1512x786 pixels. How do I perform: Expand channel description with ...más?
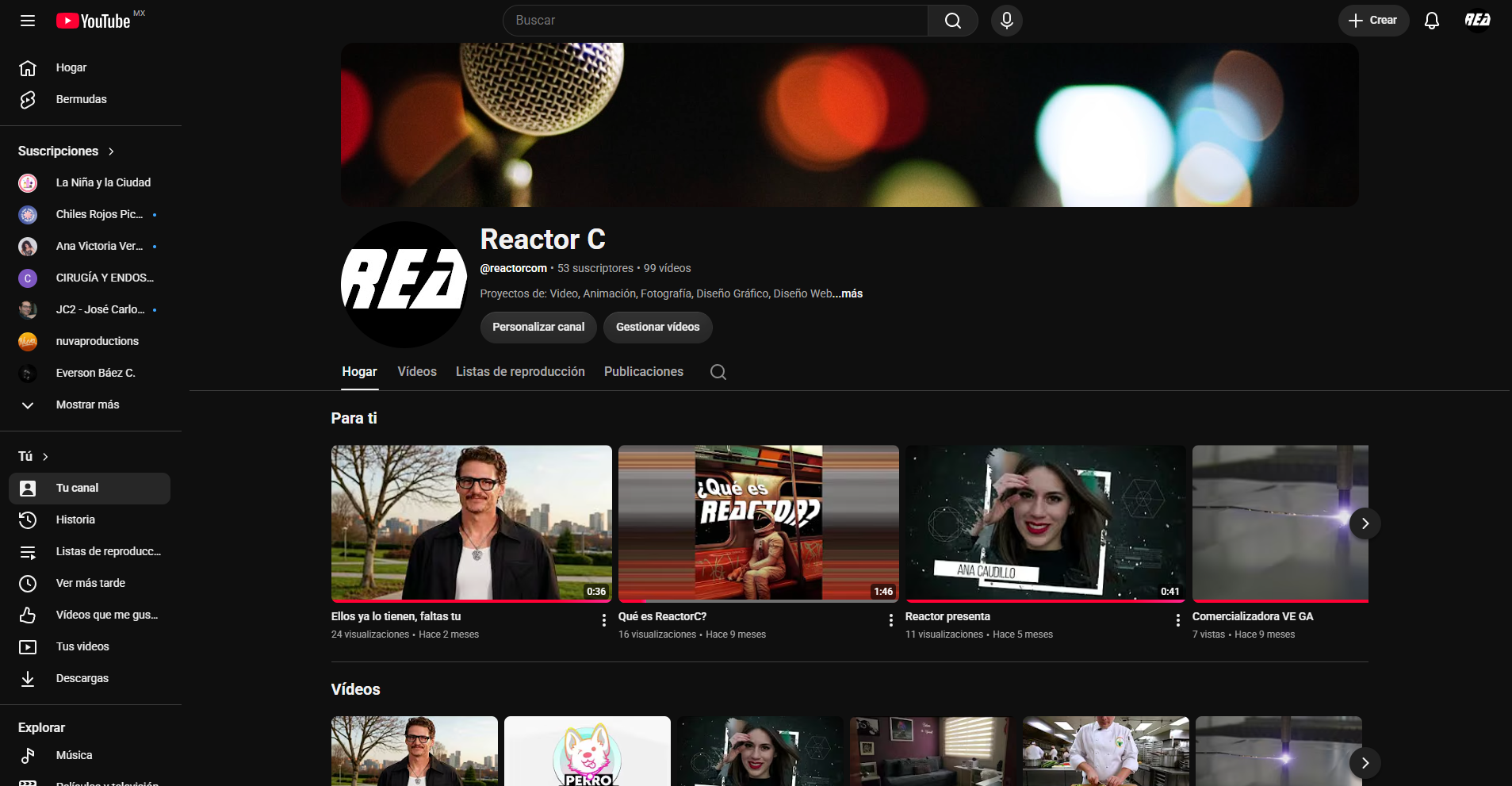[x=848, y=293]
